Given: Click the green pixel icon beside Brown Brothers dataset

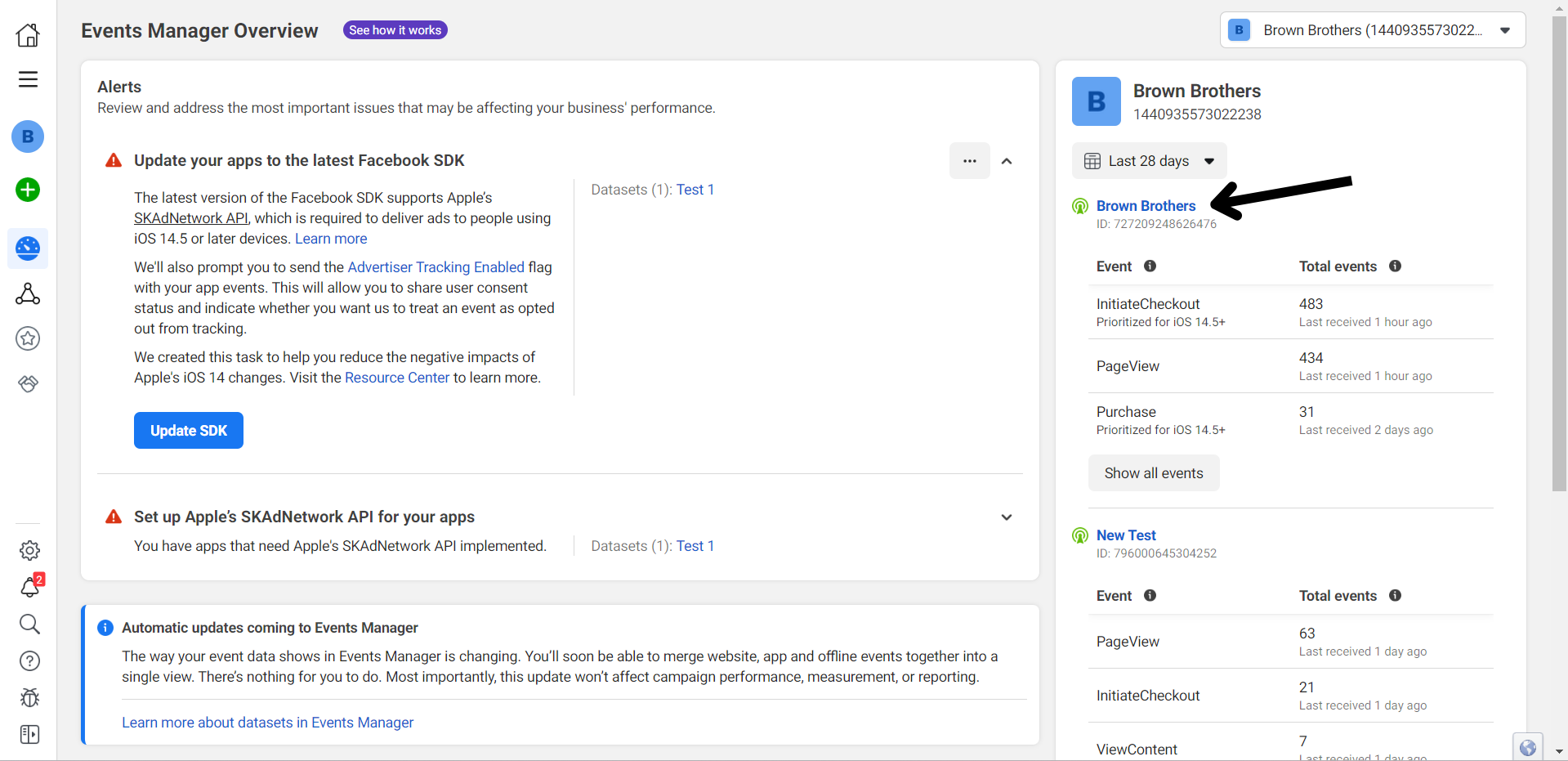Looking at the screenshot, I should pos(1080,206).
